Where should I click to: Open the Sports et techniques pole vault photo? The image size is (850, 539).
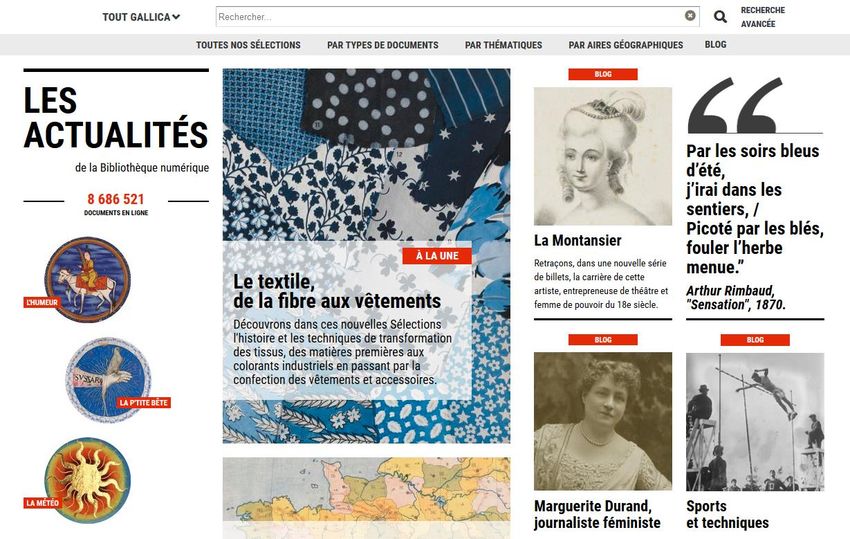pyautogui.click(x=755, y=421)
